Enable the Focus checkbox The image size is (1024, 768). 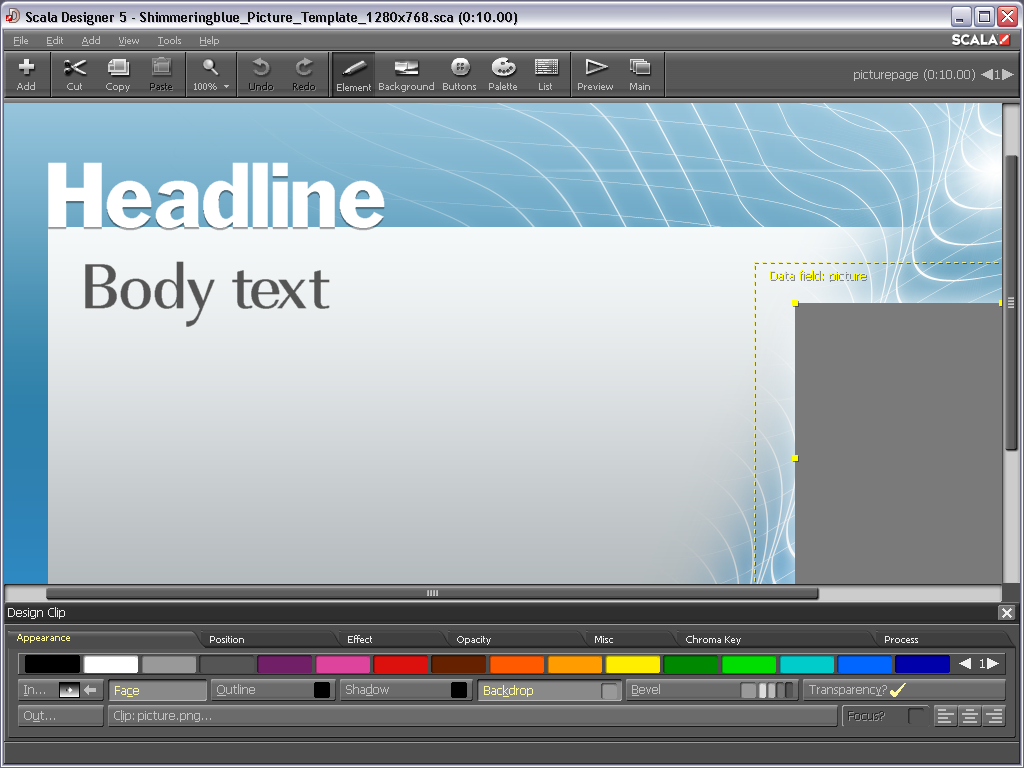tap(916, 716)
